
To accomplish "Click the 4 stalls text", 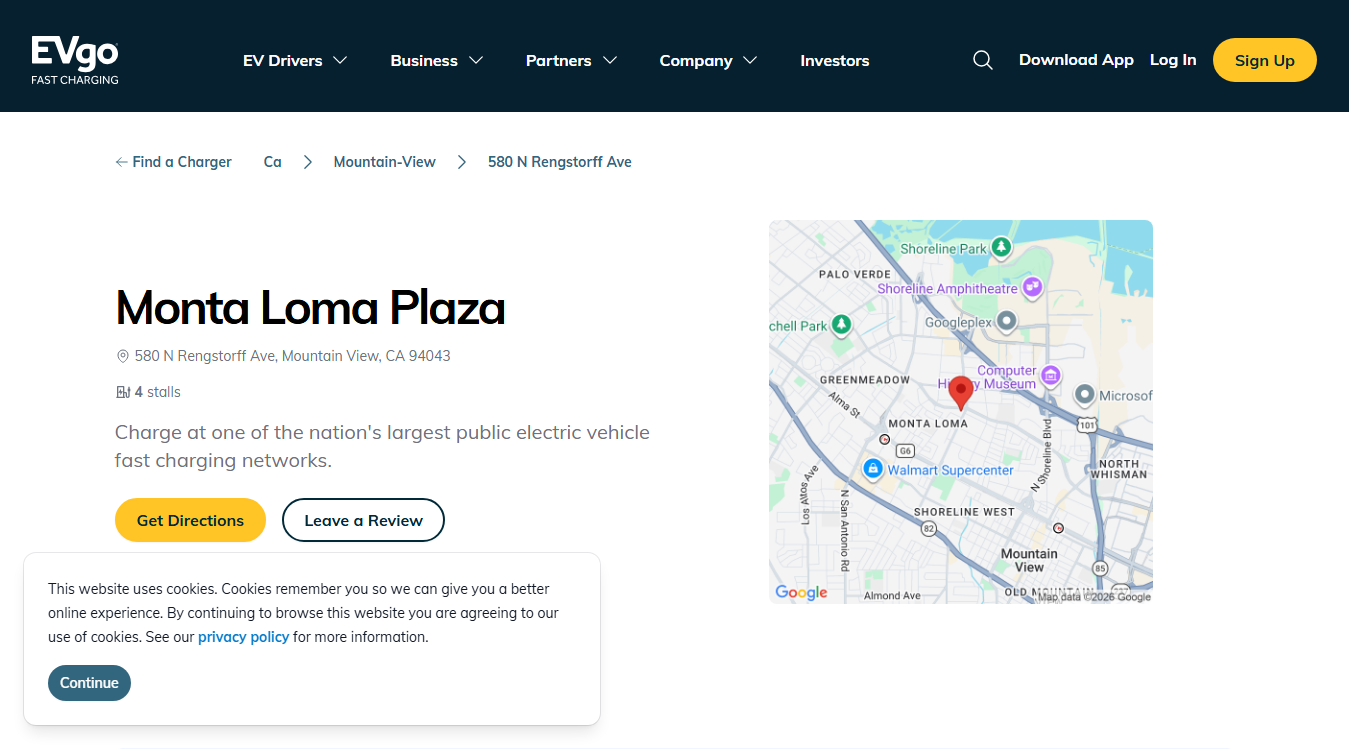I will [x=158, y=392].
